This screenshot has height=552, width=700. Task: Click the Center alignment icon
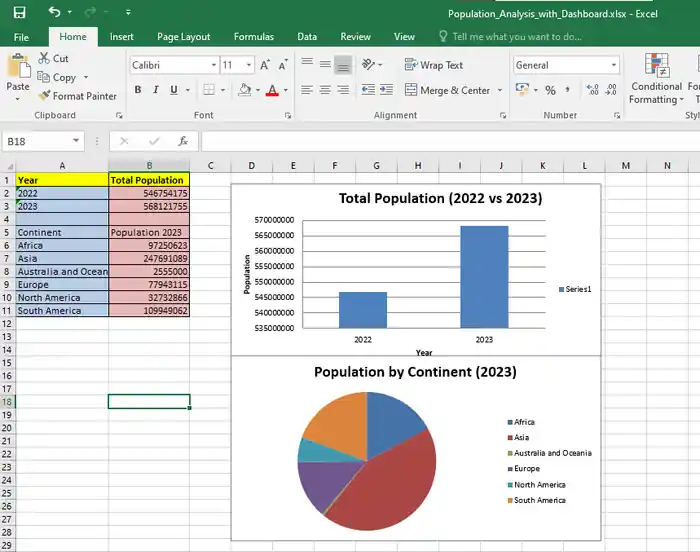(x=325, y=90)
